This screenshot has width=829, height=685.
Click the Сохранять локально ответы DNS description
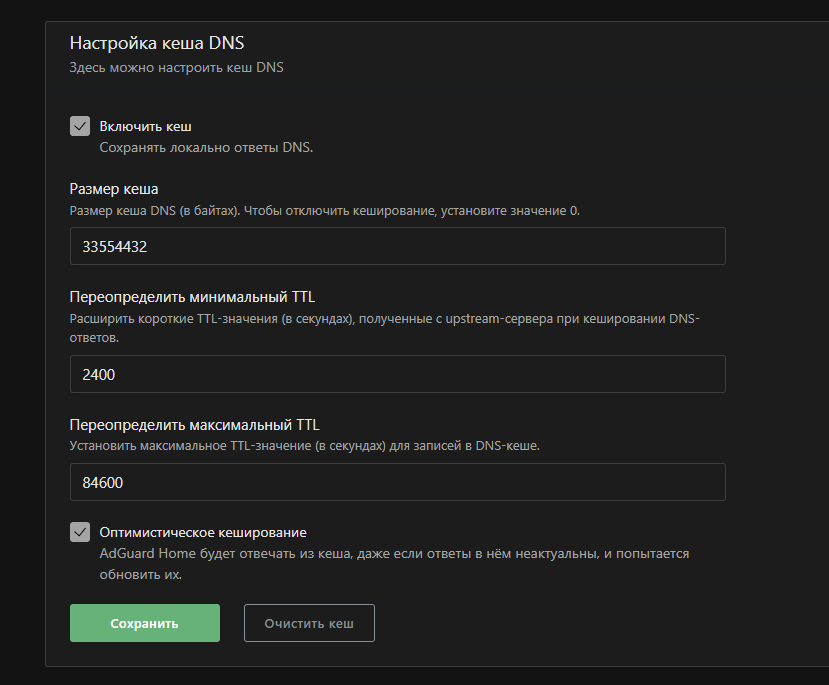tap(206, 148)
